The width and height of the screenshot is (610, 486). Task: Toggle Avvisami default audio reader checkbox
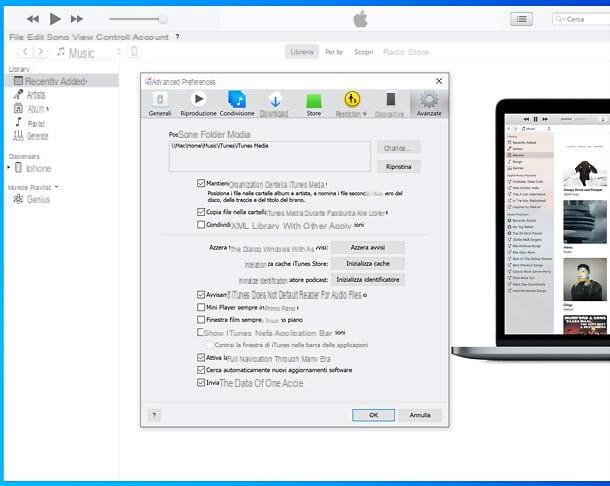(201, 295)
